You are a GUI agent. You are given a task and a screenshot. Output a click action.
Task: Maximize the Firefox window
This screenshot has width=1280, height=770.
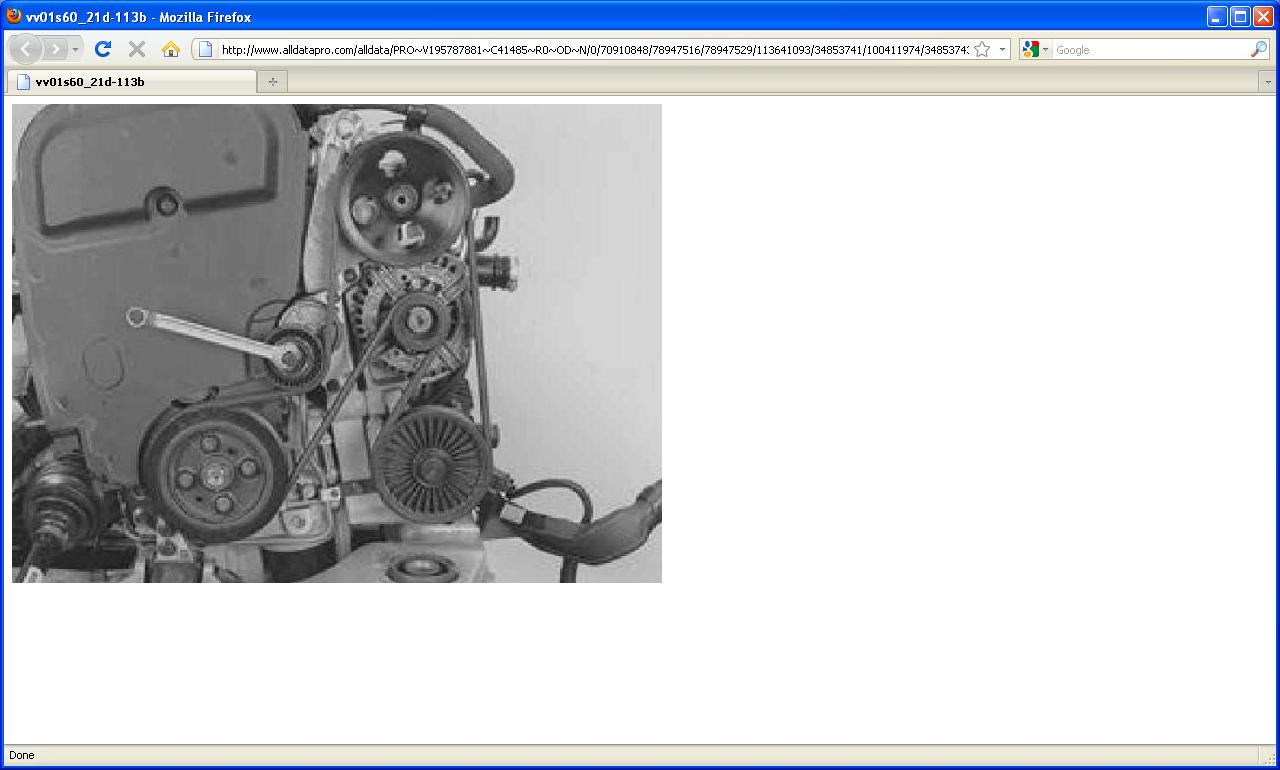tap(1240, 16)
